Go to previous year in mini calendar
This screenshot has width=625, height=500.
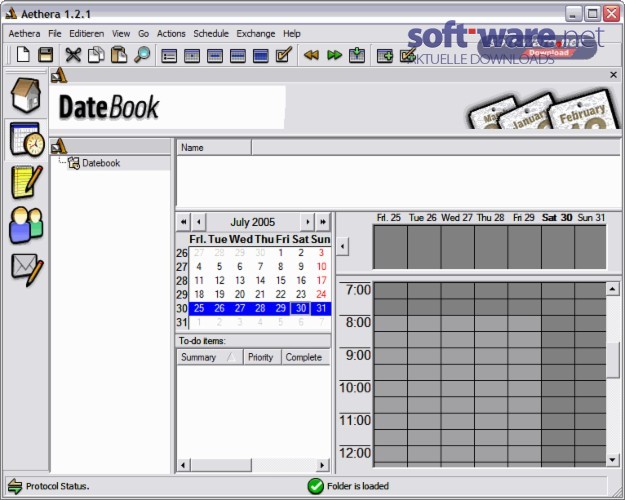[183, 222]
